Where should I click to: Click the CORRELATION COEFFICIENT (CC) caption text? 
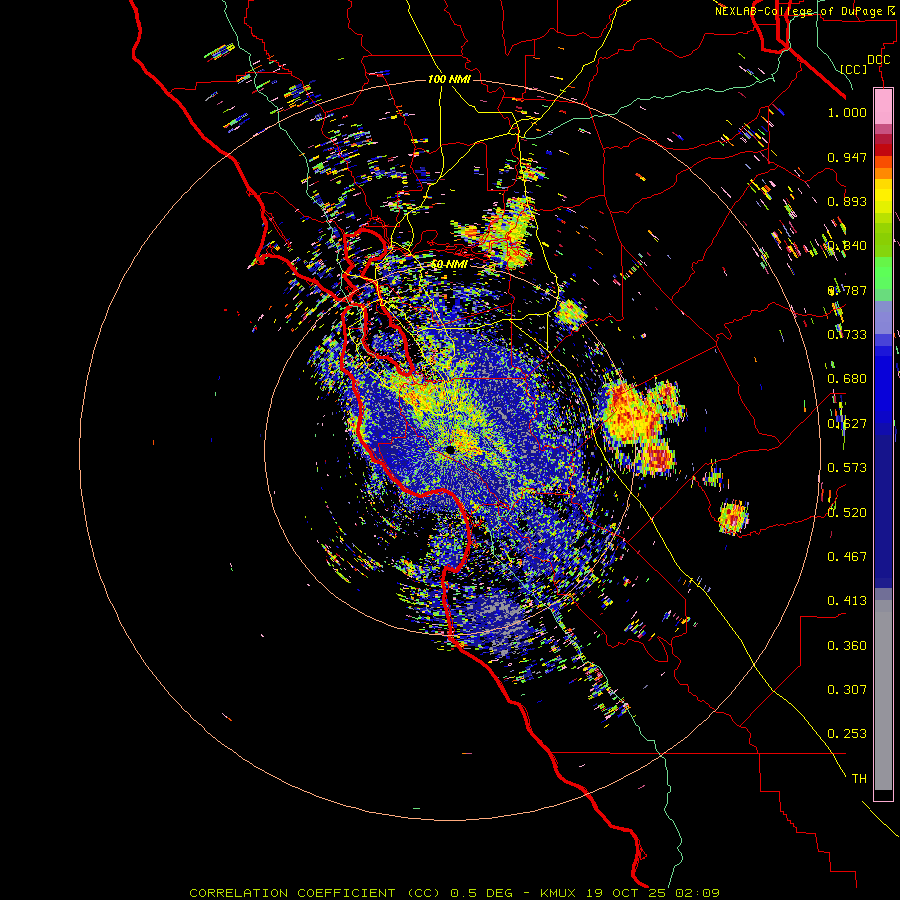pyautogui.click(x=315, y=893)
